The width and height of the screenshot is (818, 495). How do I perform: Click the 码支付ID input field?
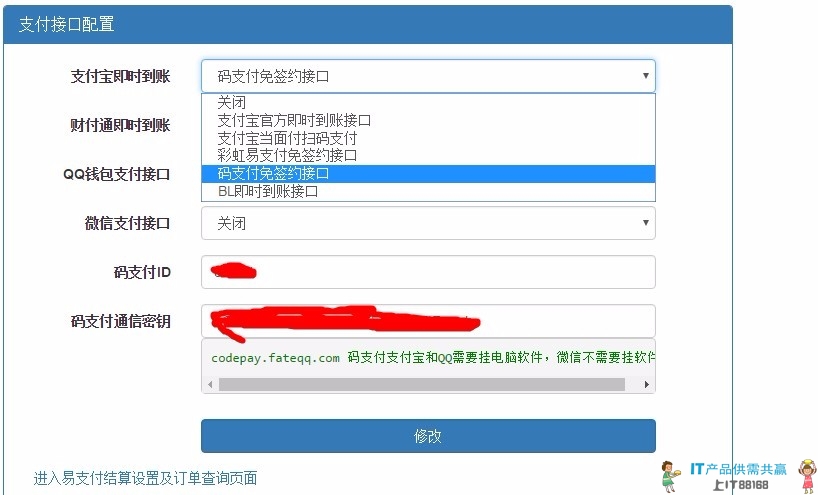coord(428,272)
